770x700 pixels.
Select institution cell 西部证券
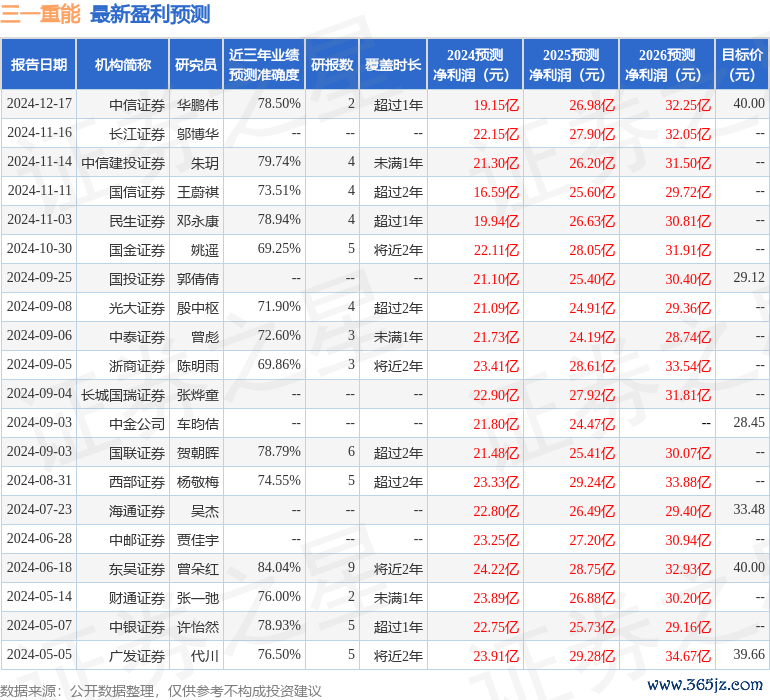[x=137, y=481]
